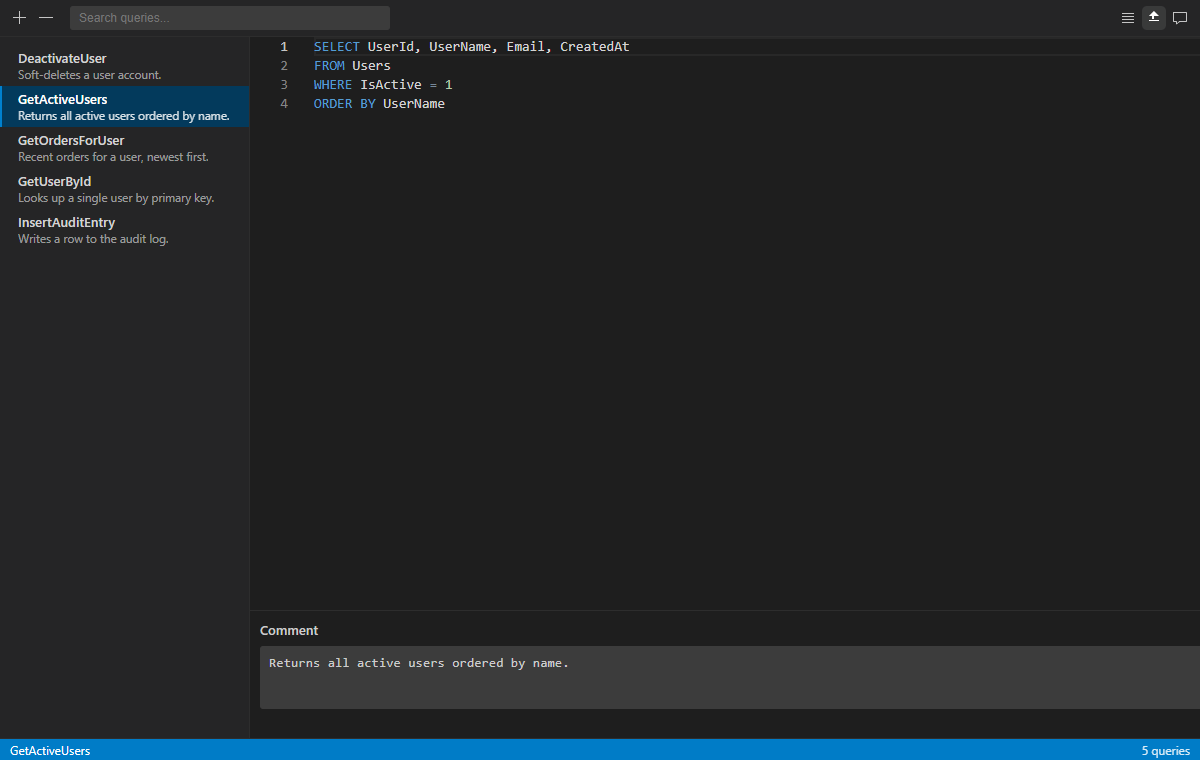Click 'Writes a row to the audit log.' description
Screen dimensions: 1200x760
[x=93, y=239]
